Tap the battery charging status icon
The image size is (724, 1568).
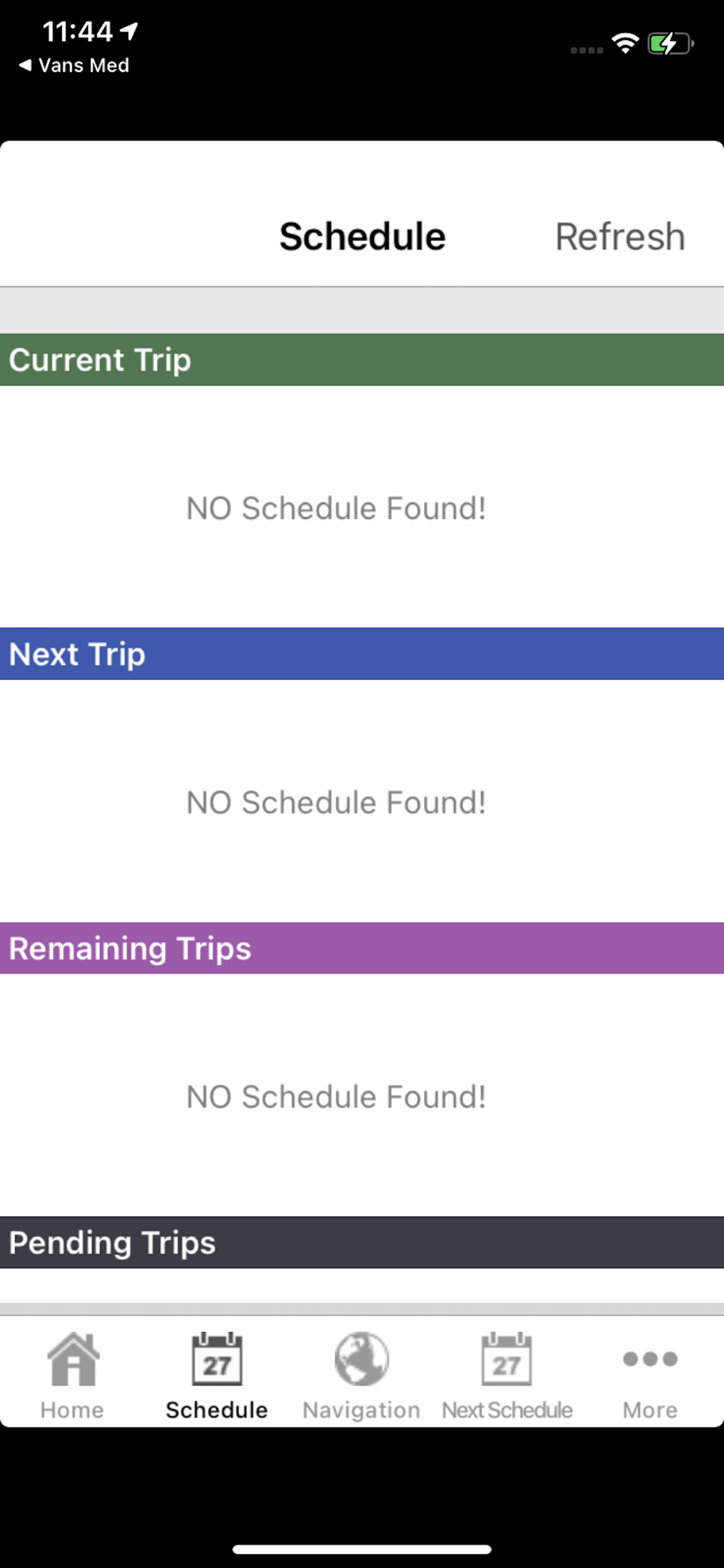pyautogui.click(x=670, y=44)
